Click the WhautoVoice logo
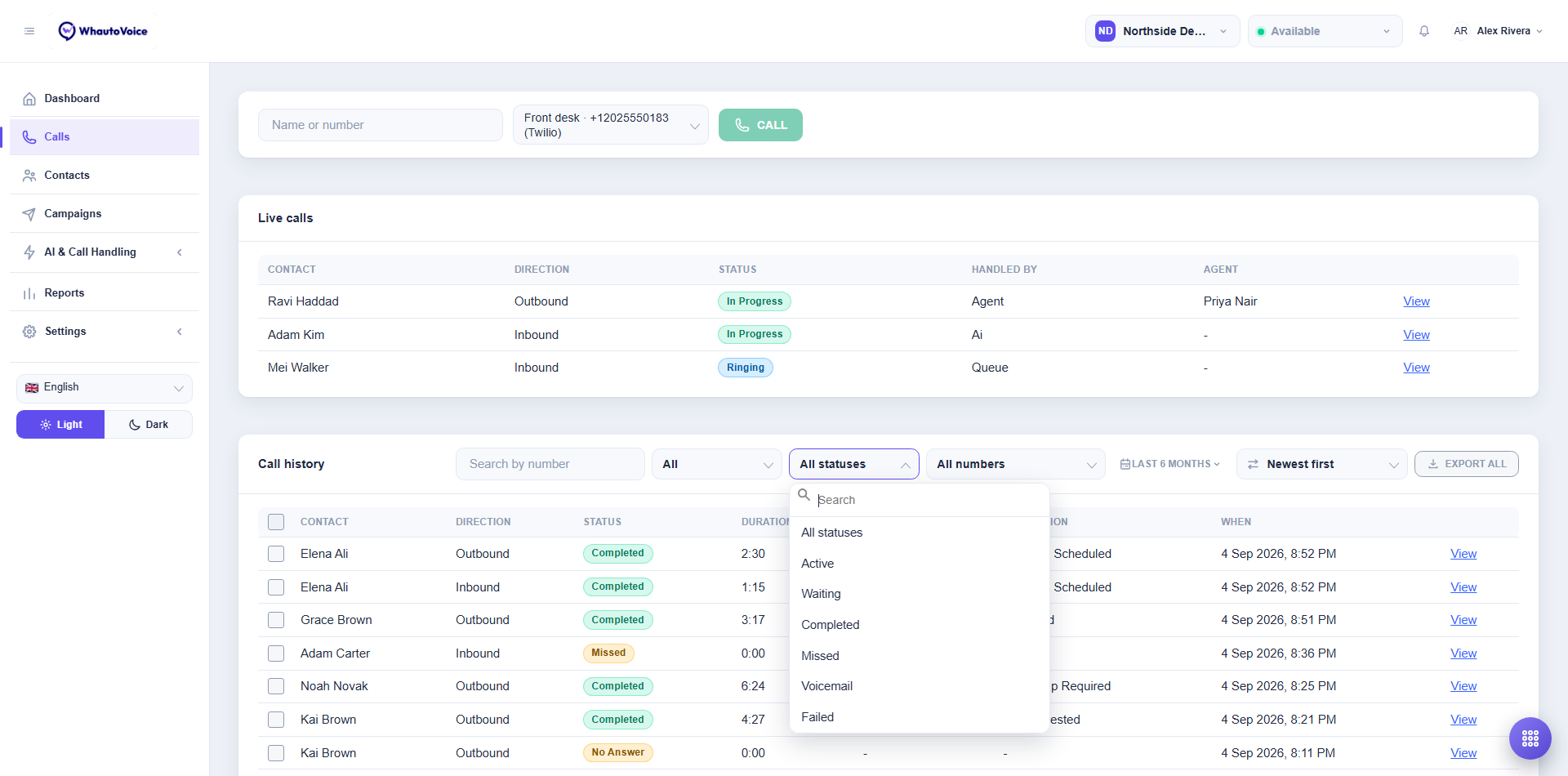This screenshot has height=776, width=1568. (103, 31)
